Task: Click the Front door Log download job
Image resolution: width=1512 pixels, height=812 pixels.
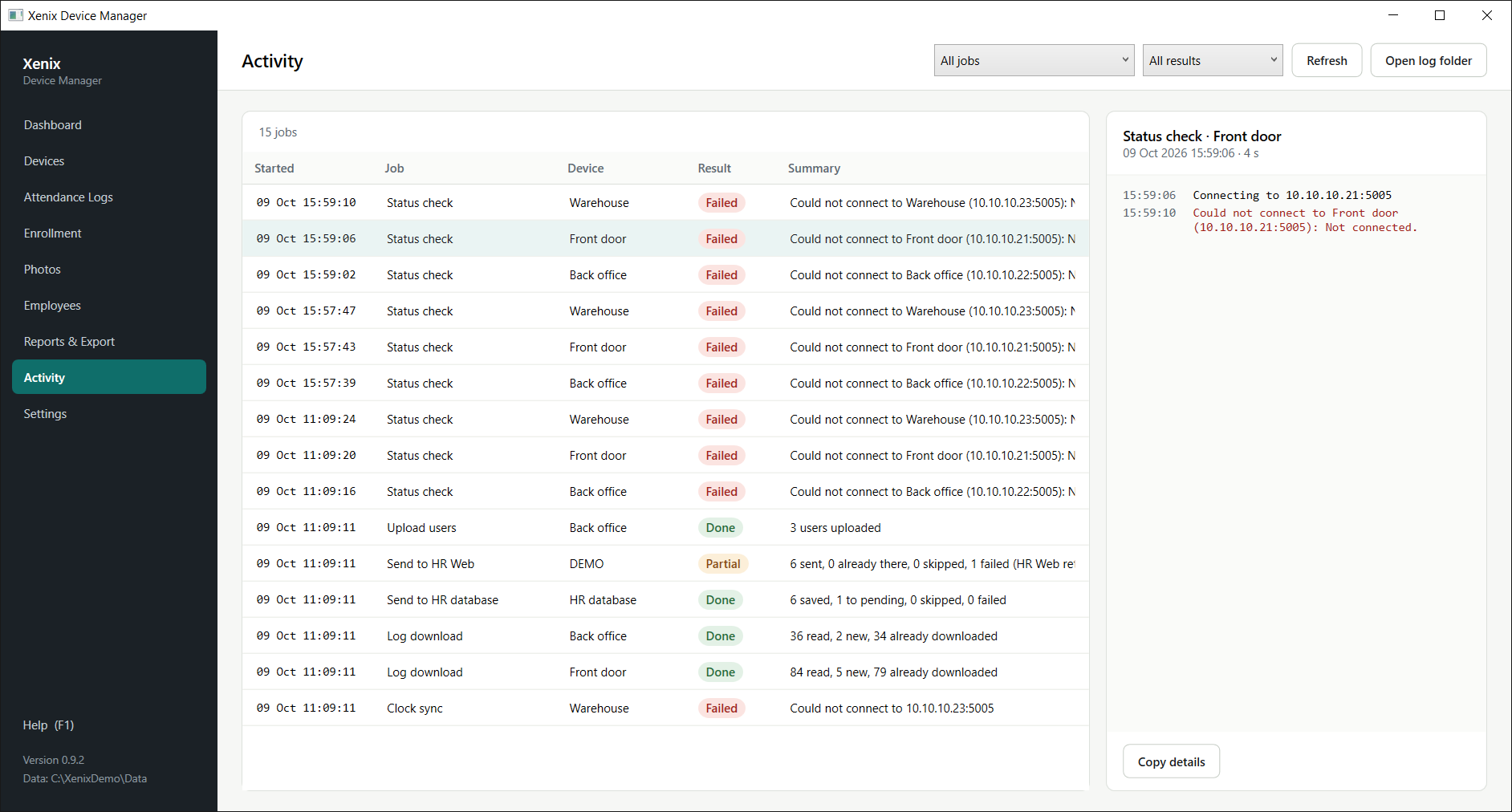Action: pos(665,672)
